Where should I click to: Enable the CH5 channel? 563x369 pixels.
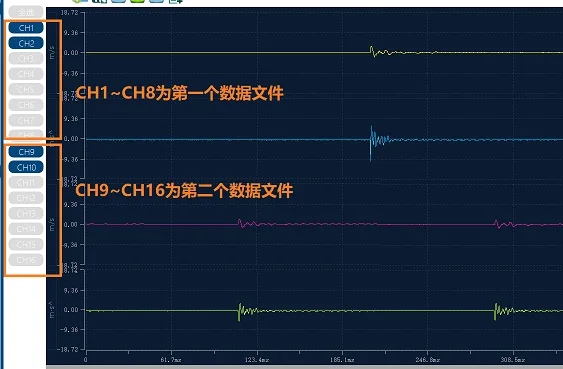pyautogui.click(x=26, y=89)
